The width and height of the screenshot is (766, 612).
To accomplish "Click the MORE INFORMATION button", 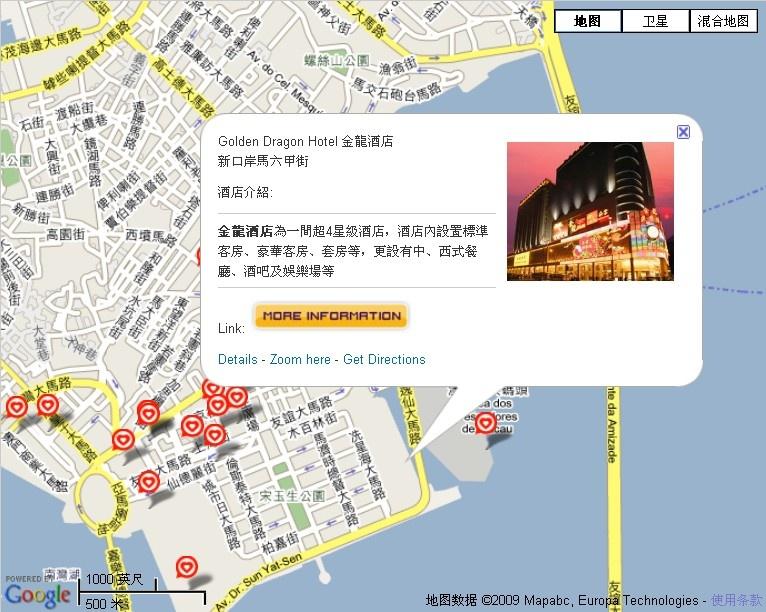I will coord(332,316).
